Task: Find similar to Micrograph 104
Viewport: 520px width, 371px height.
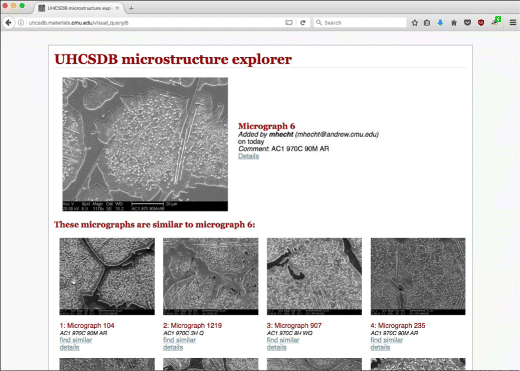Action: (76, 340)
